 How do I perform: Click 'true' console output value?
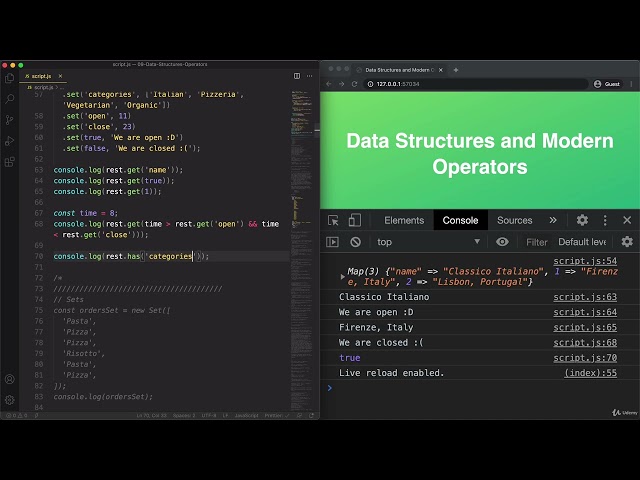pyautogui.click(x=349, y=358)
